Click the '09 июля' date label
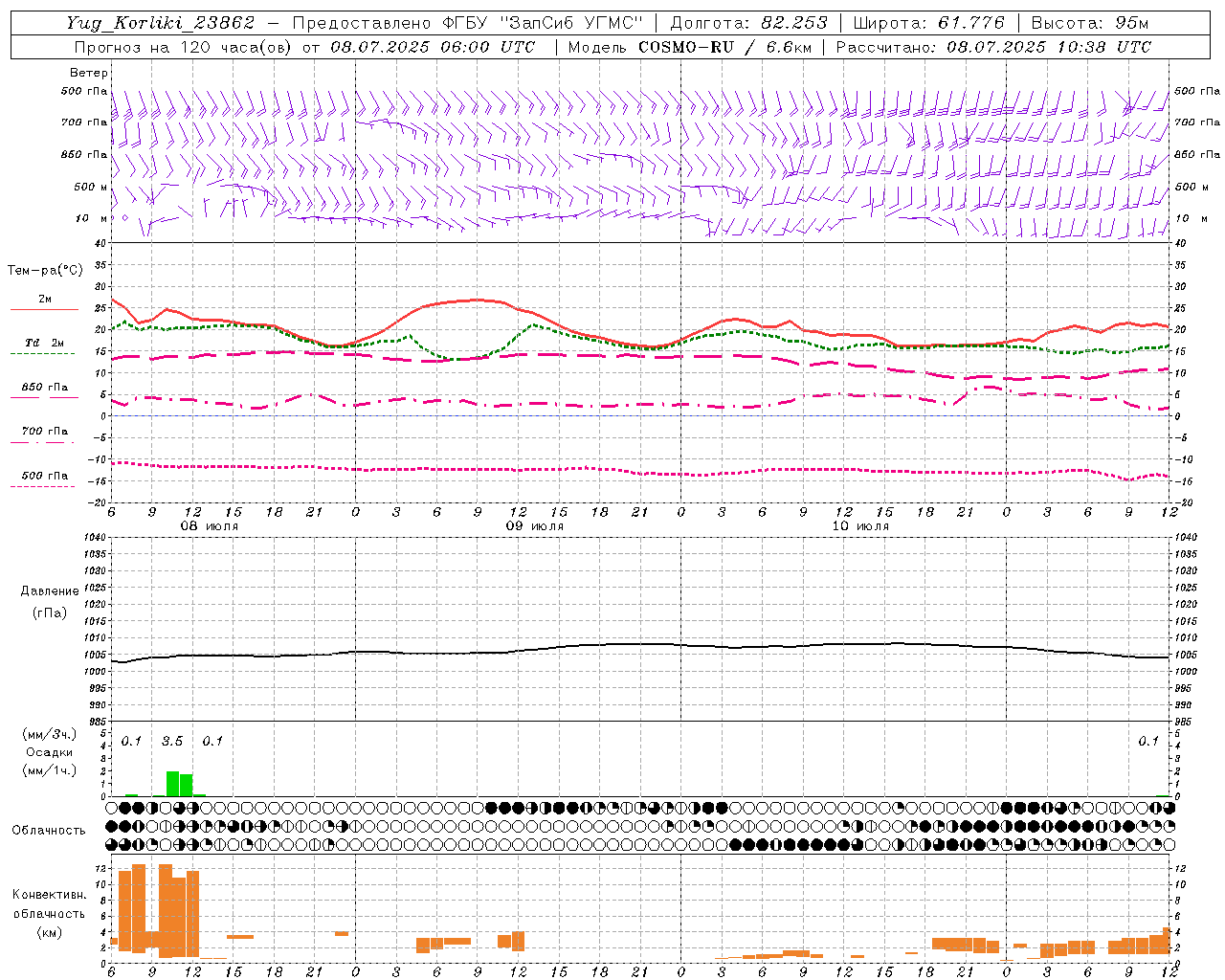Viewport: 1225px width, 980px height. (x=534, y=526)
